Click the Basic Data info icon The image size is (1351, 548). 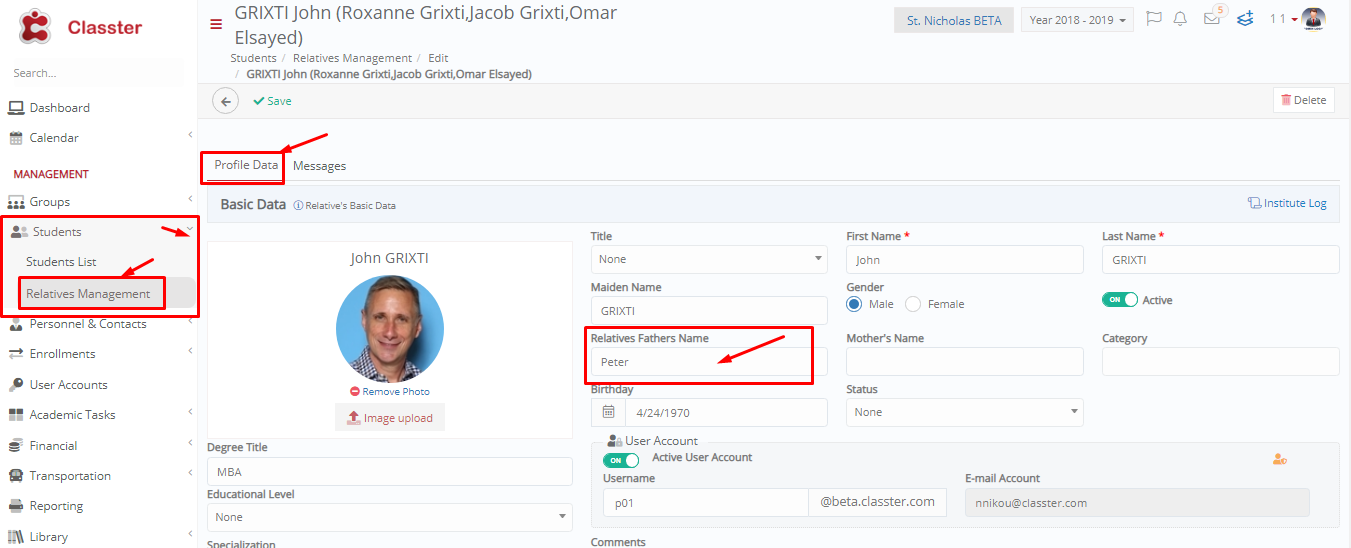tap(298, 205)
